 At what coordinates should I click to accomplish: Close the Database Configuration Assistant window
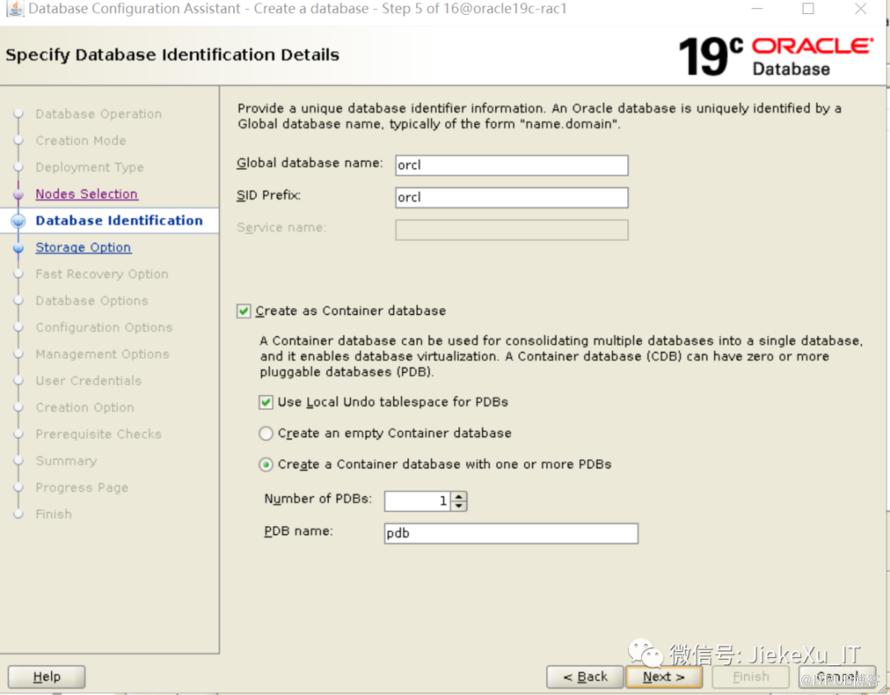[x=860, y=9]
